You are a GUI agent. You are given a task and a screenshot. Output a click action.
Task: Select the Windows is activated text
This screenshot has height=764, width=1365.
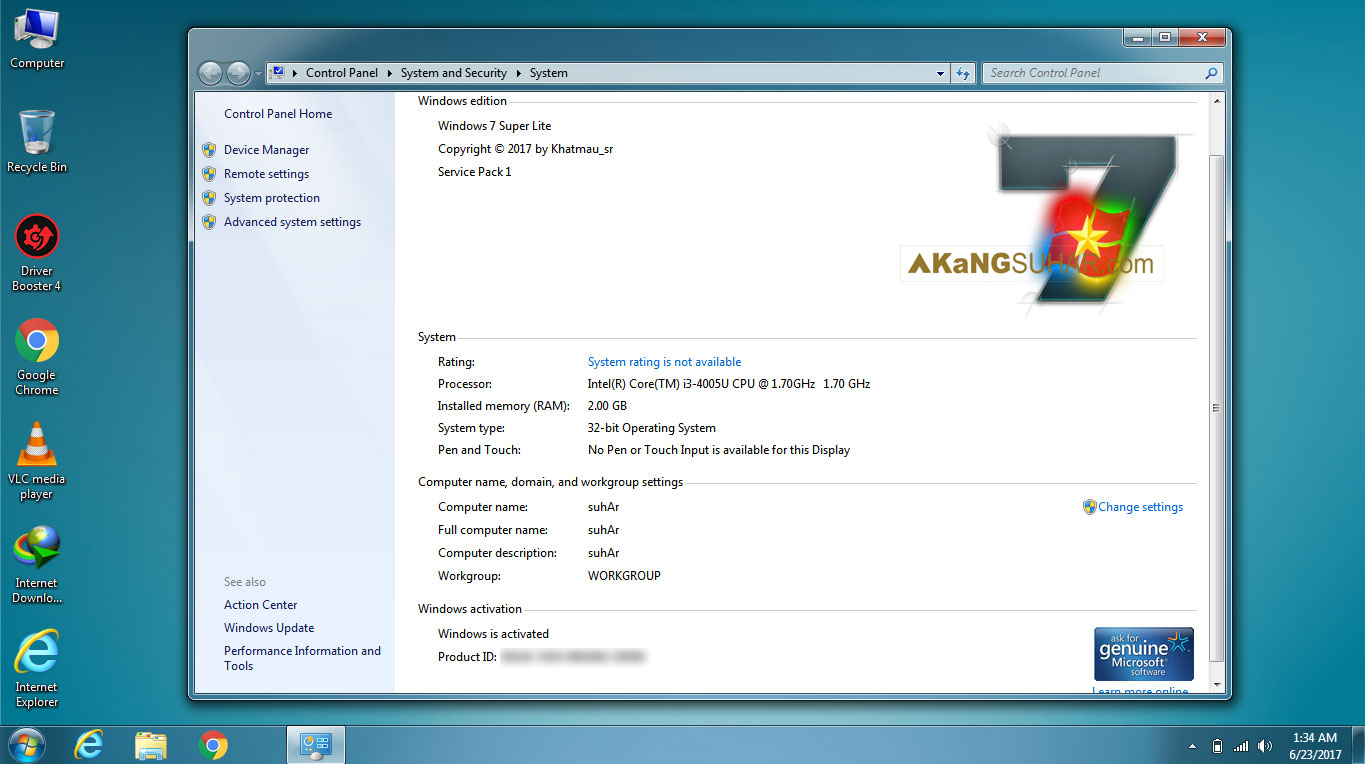click(x=493, y=634)
